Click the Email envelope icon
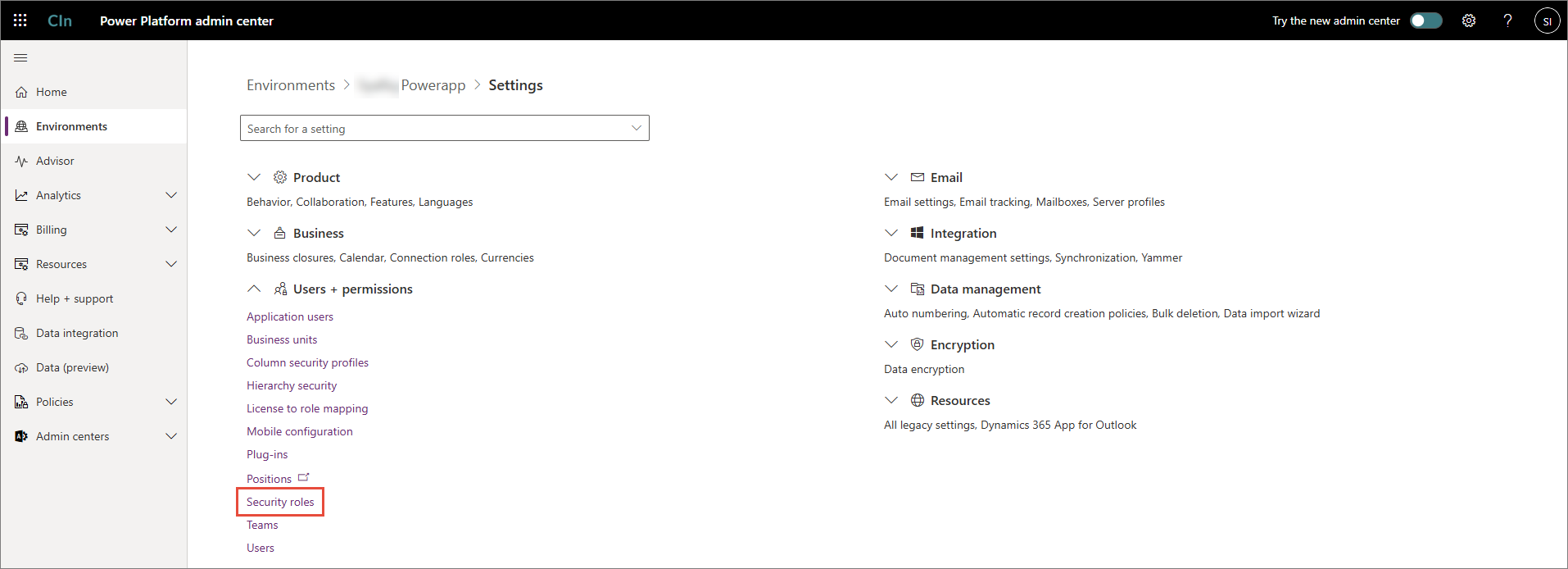1568x569 pixels. point(918,177)
